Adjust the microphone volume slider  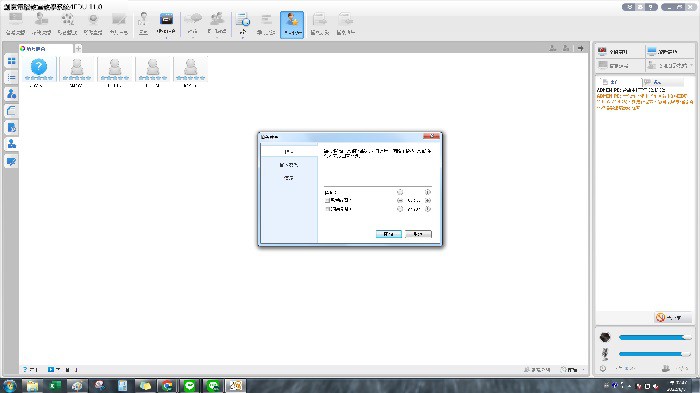(x=655, y=354)
